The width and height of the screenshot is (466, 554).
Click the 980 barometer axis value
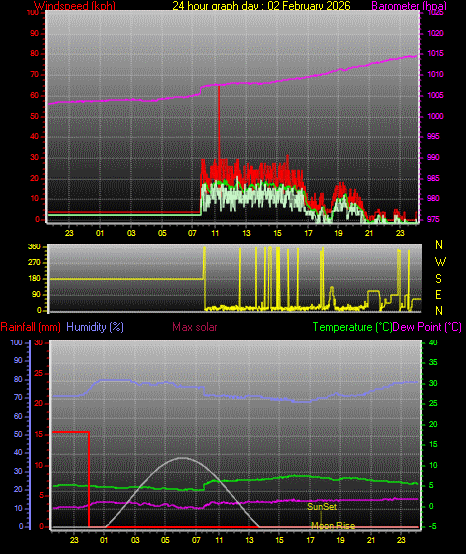click(x=433, y=198)
